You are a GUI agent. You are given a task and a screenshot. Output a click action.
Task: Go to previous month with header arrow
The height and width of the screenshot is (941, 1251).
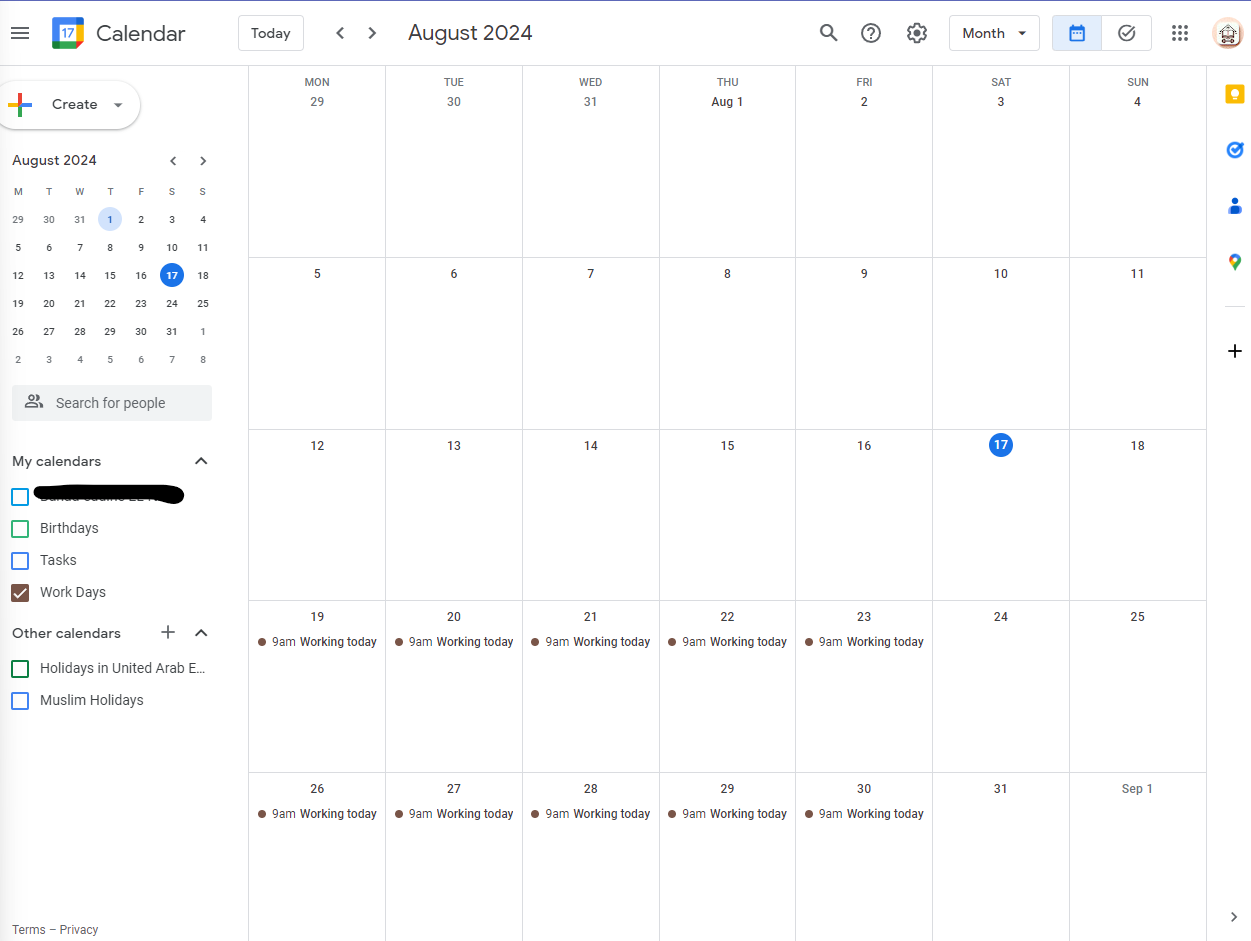340,33
